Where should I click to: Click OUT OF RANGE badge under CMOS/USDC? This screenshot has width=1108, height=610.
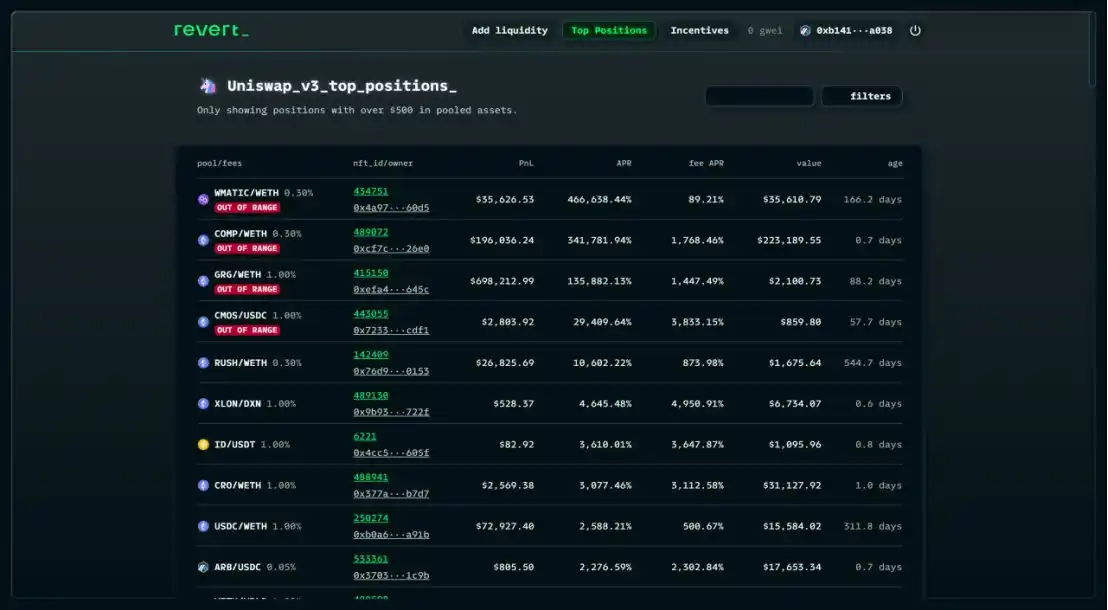point(247,330)
